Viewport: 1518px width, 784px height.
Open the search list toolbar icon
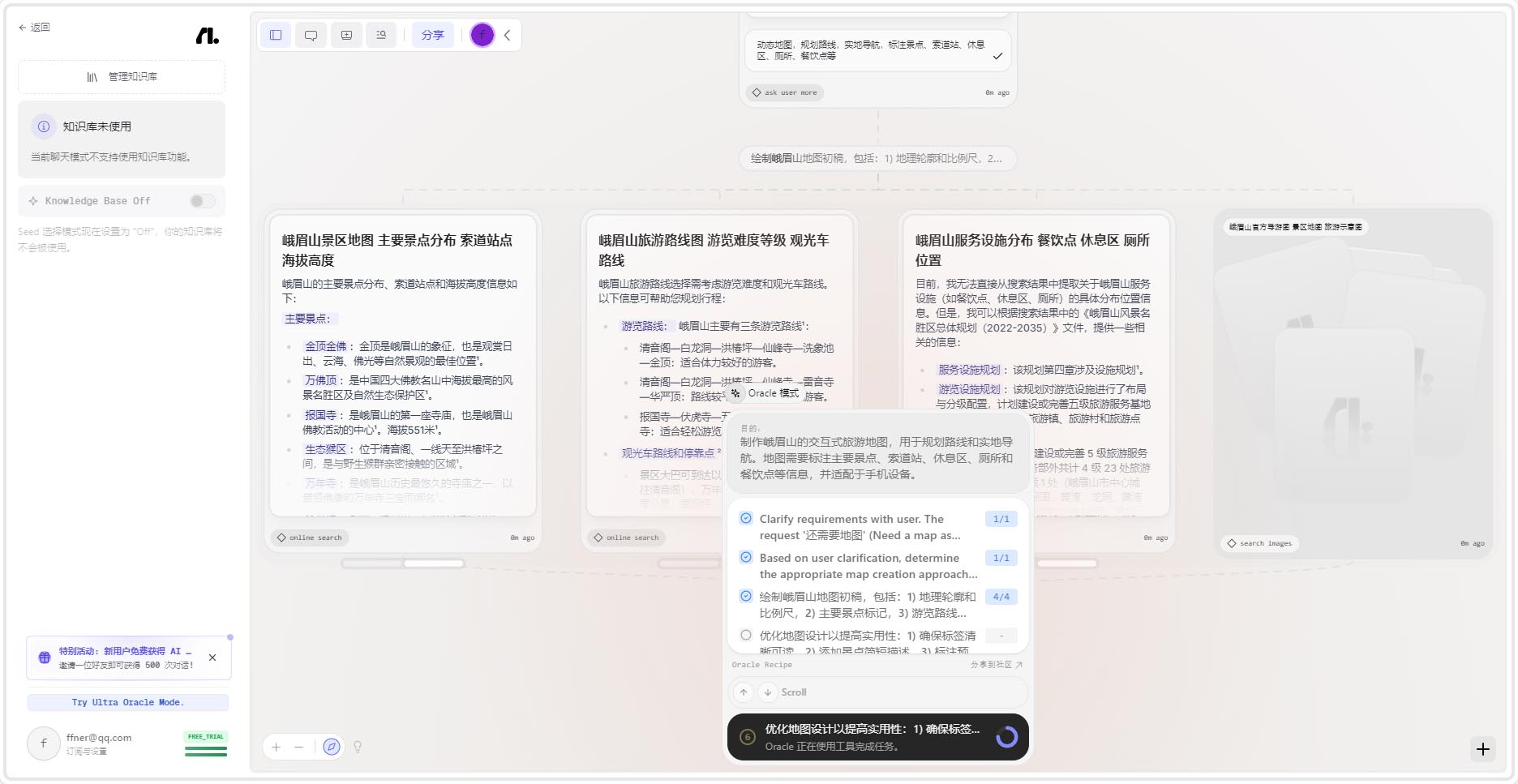[381, 35]
